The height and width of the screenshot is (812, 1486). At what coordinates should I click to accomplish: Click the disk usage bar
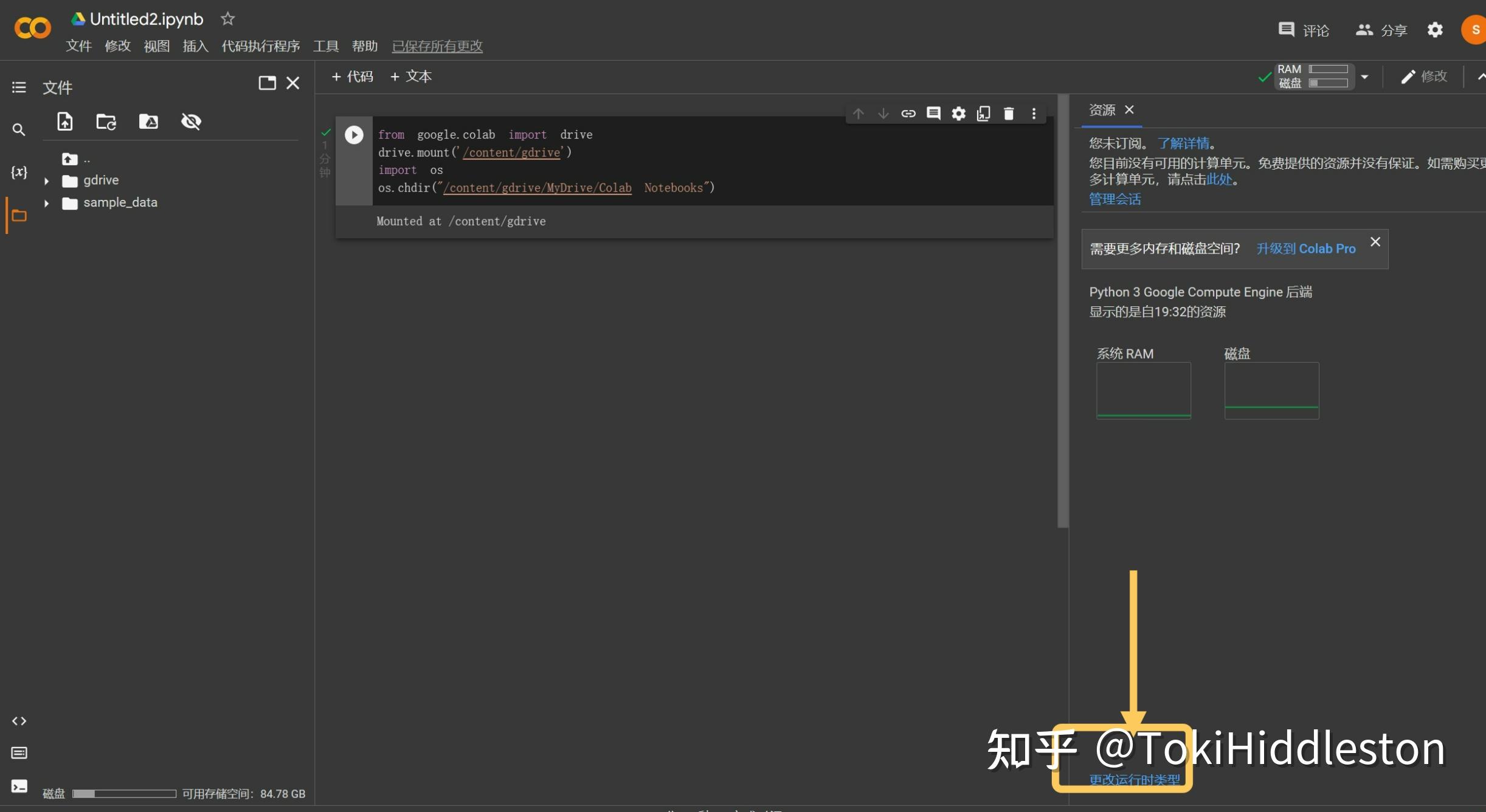tap(123, 793)
